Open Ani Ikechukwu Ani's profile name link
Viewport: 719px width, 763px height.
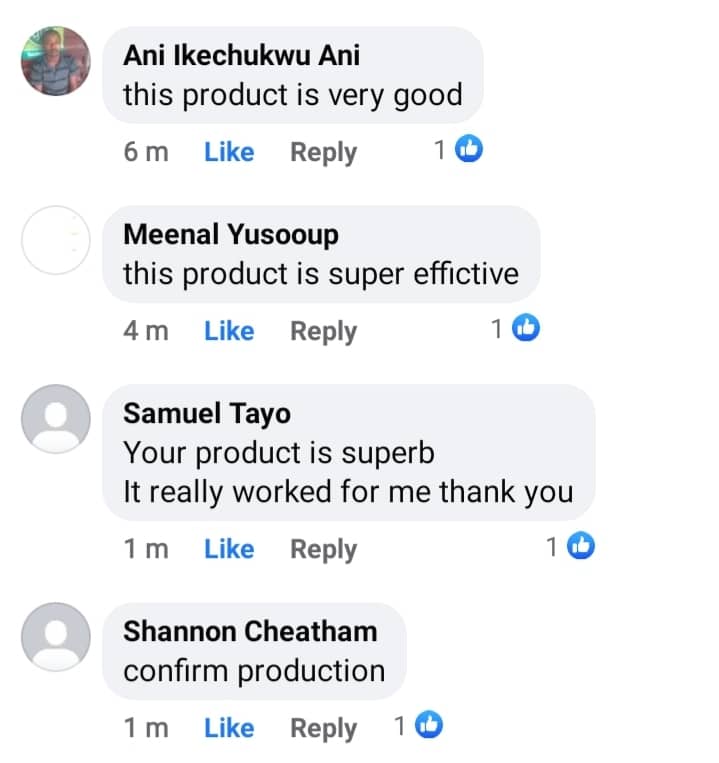(x=241, y=57)
